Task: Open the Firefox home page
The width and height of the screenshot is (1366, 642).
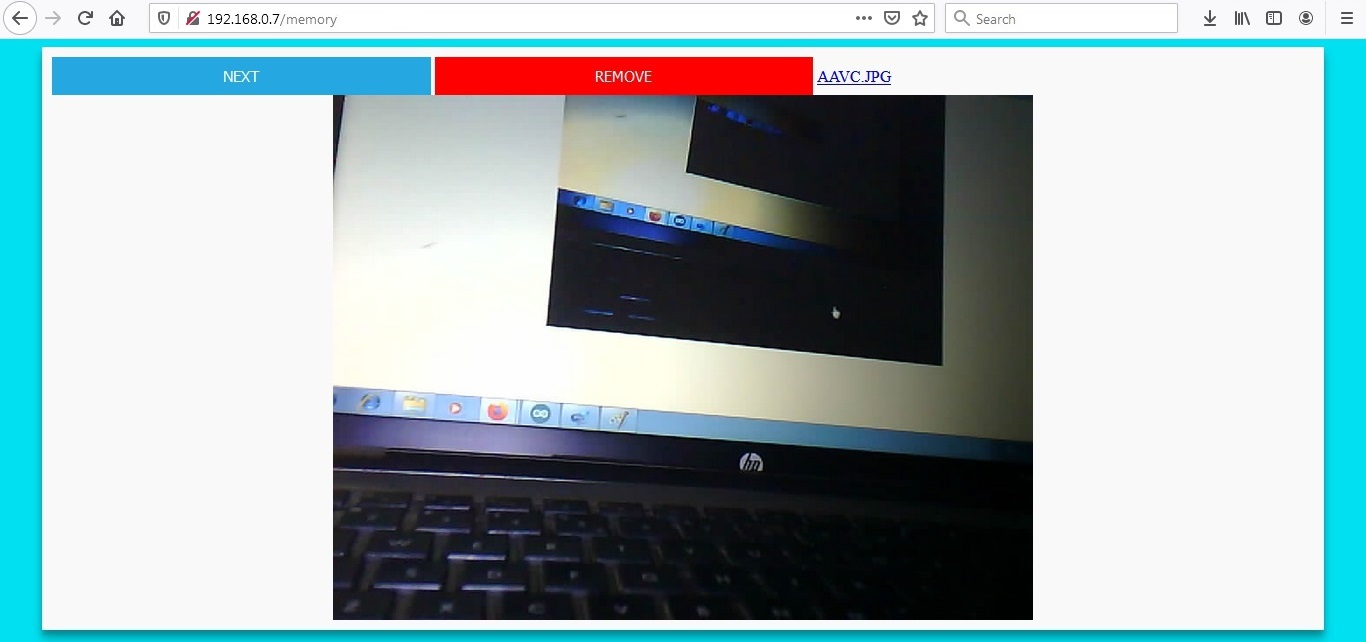Action: click(115, 17)
